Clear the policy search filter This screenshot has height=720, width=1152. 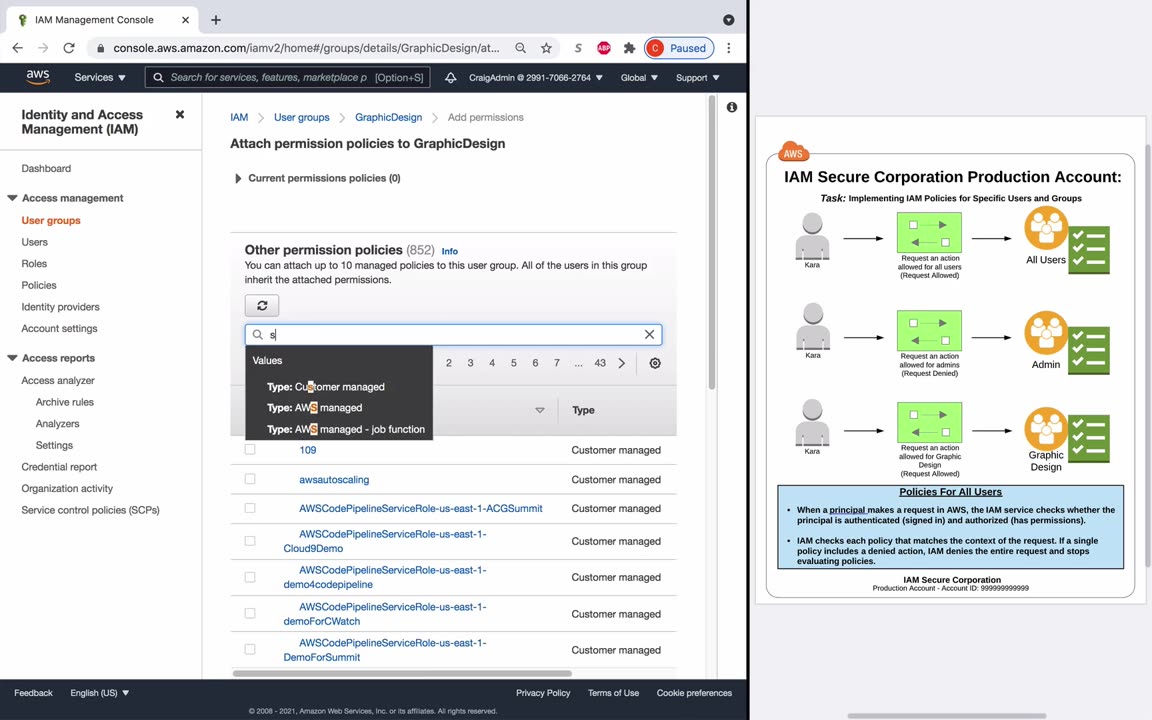[649, 334]
